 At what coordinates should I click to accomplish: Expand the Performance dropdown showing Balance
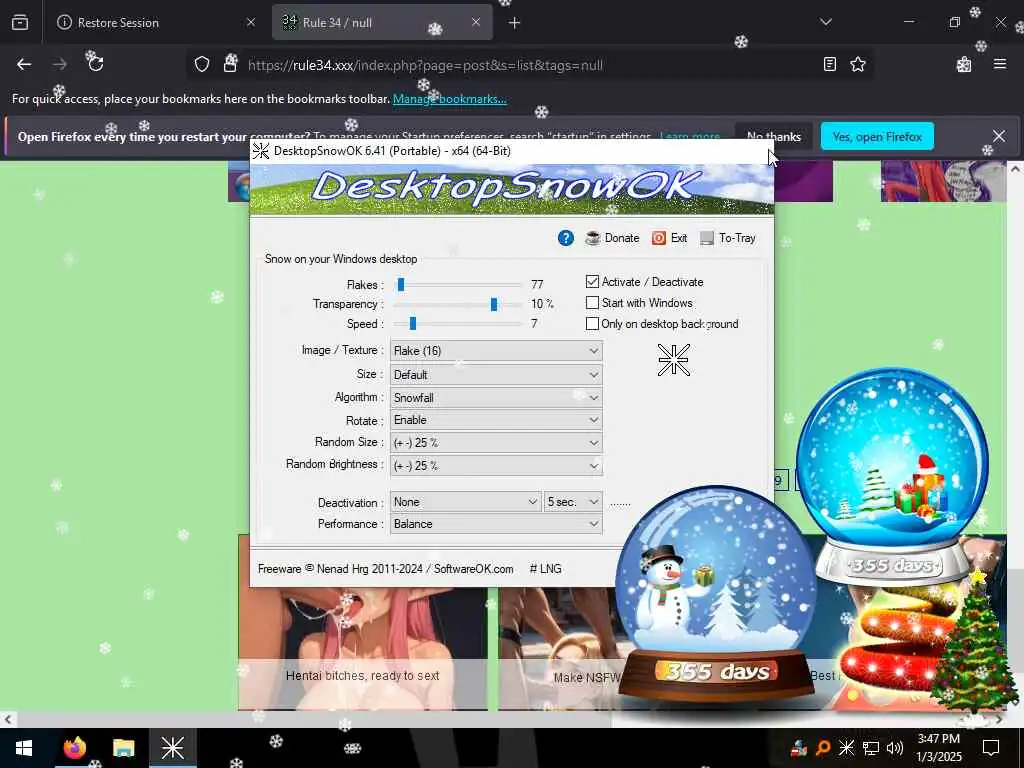pyautogui.click(x=496, y=524)
